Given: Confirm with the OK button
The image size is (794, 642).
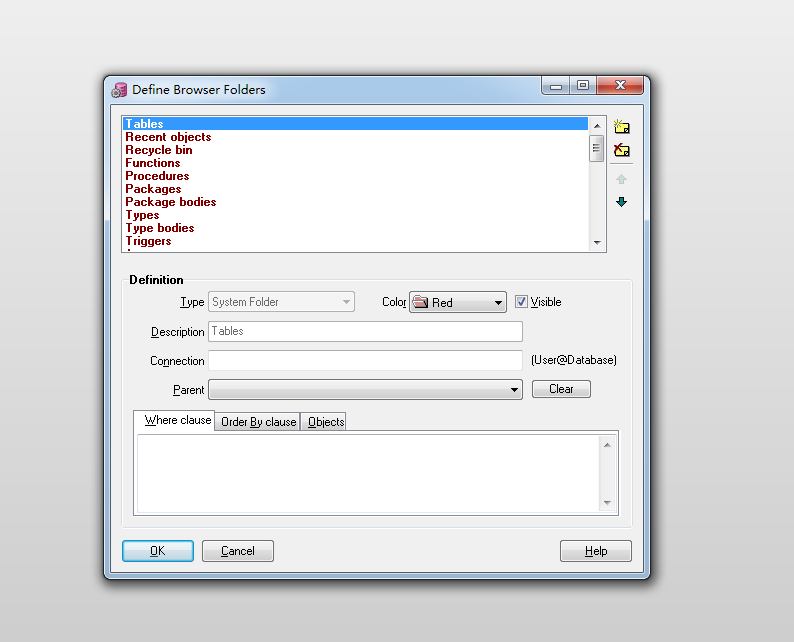Looking at the screenshot, I should click(158, 551).
